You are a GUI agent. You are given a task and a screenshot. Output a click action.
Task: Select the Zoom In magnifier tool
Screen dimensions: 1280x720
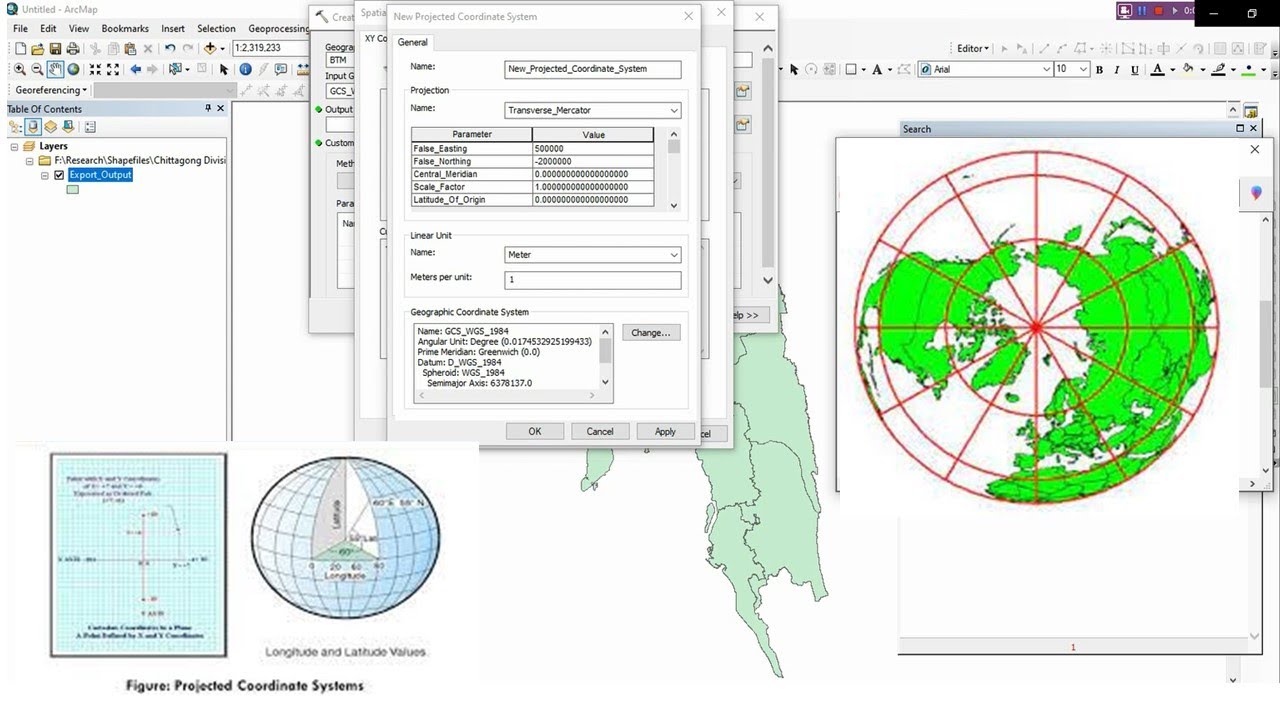[x=20, y=69]
